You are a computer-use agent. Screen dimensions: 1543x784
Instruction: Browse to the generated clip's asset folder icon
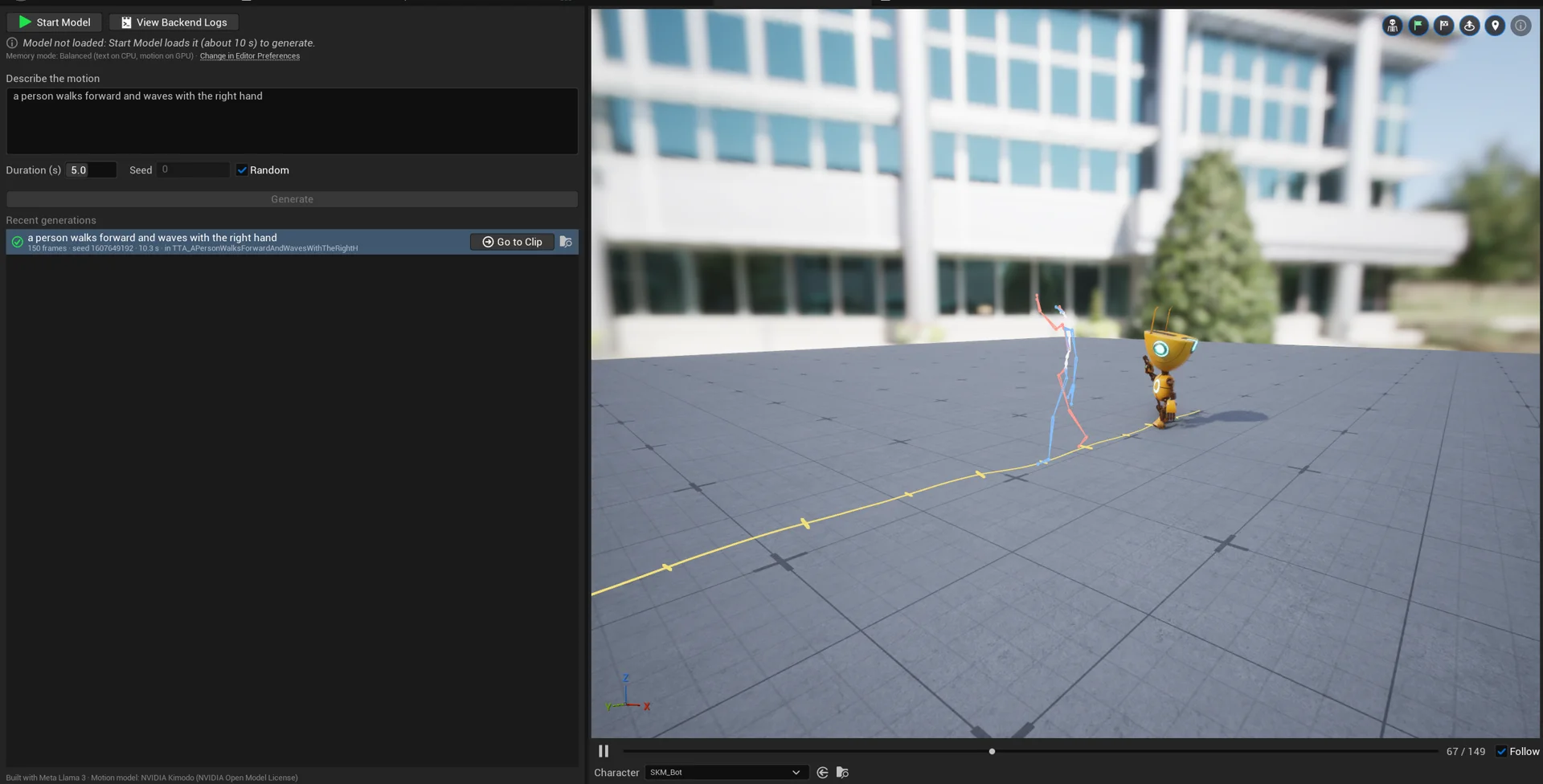[567, 242]
